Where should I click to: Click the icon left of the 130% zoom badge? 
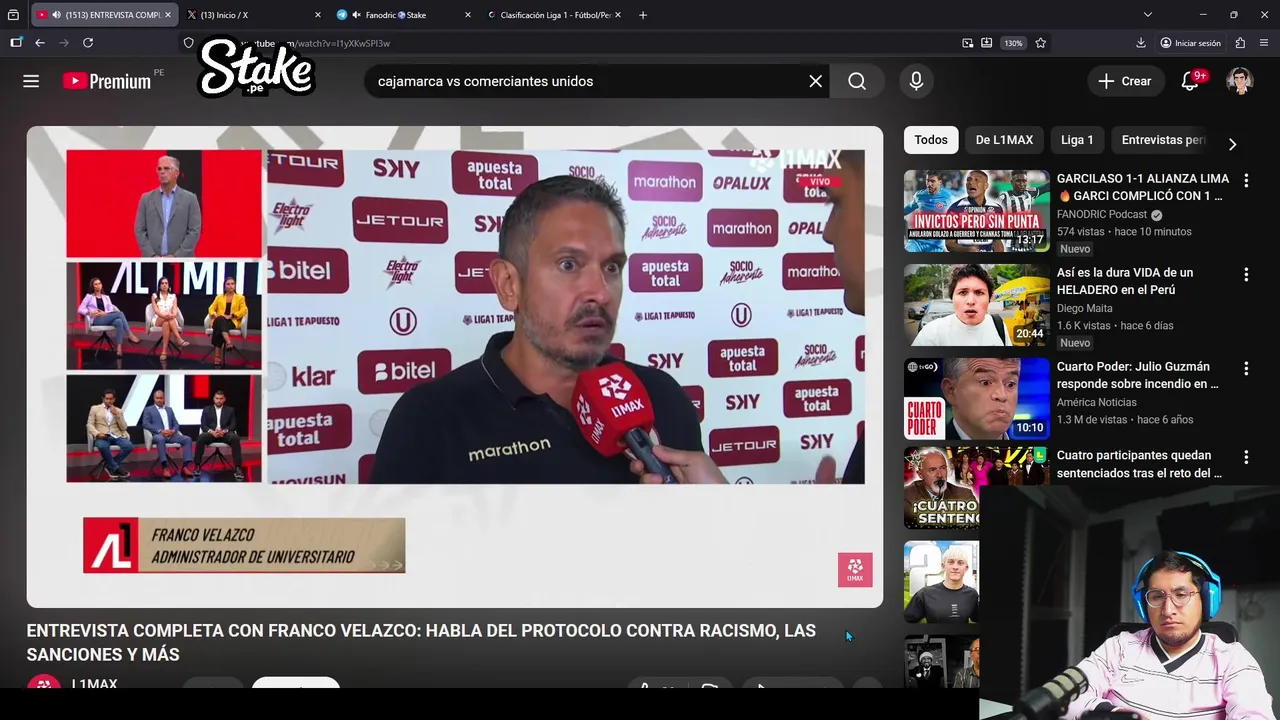[x=987, y=43]
